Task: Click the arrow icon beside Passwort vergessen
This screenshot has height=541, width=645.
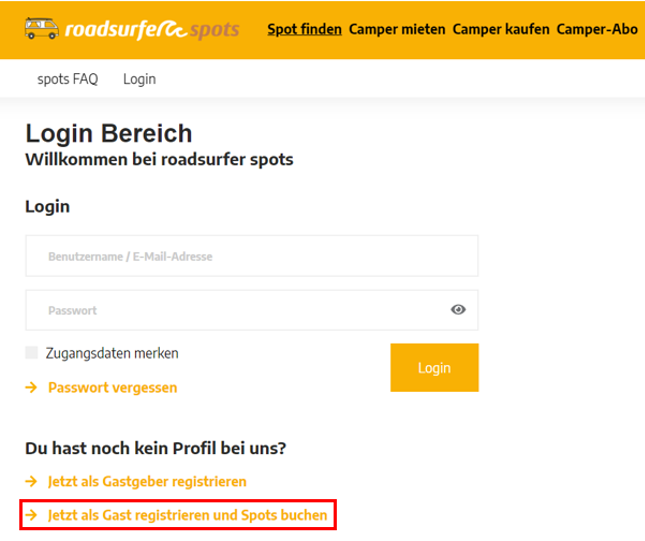Action: (31, 387)
